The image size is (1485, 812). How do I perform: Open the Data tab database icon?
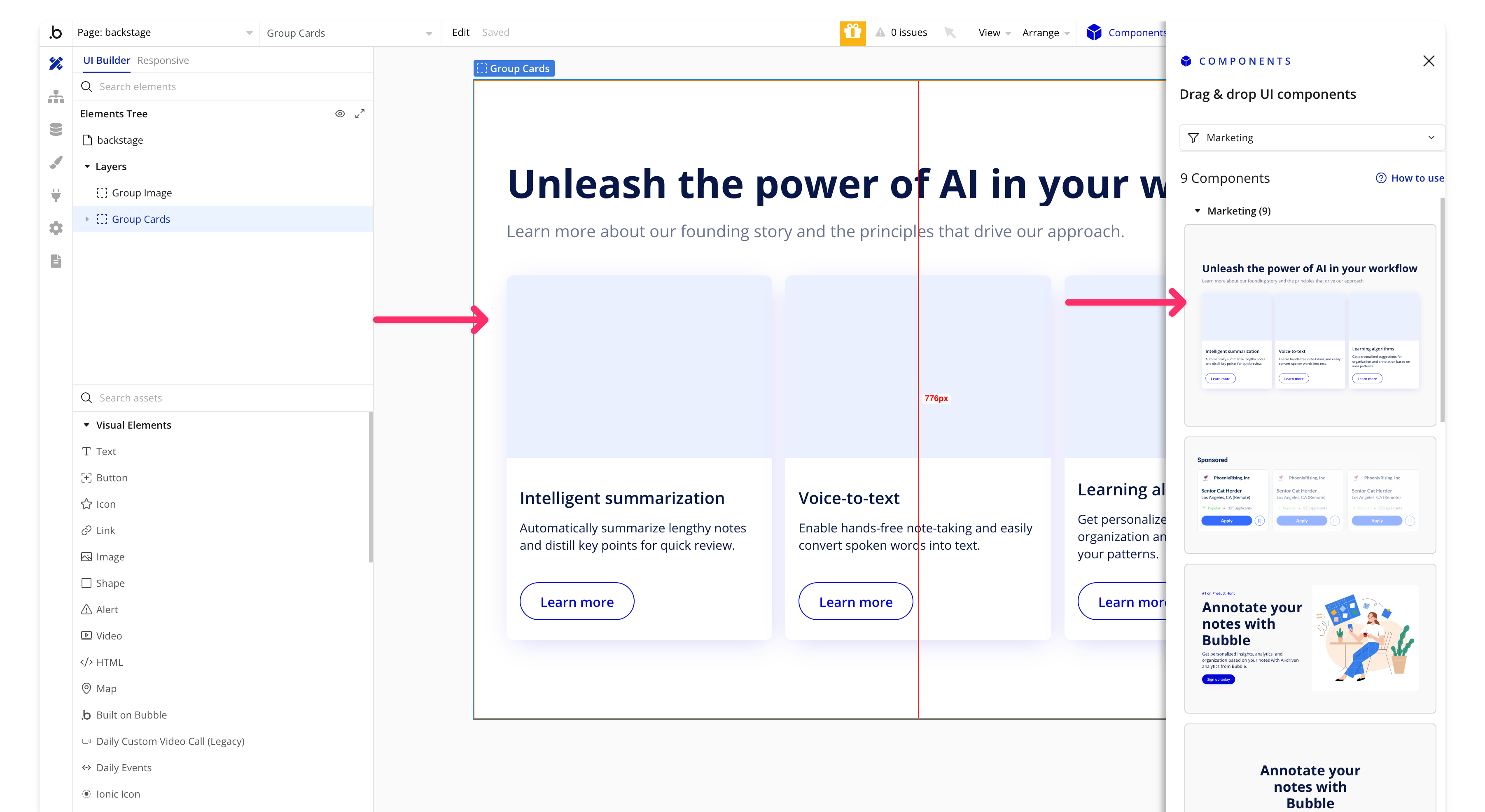click(x=56, y=129)
